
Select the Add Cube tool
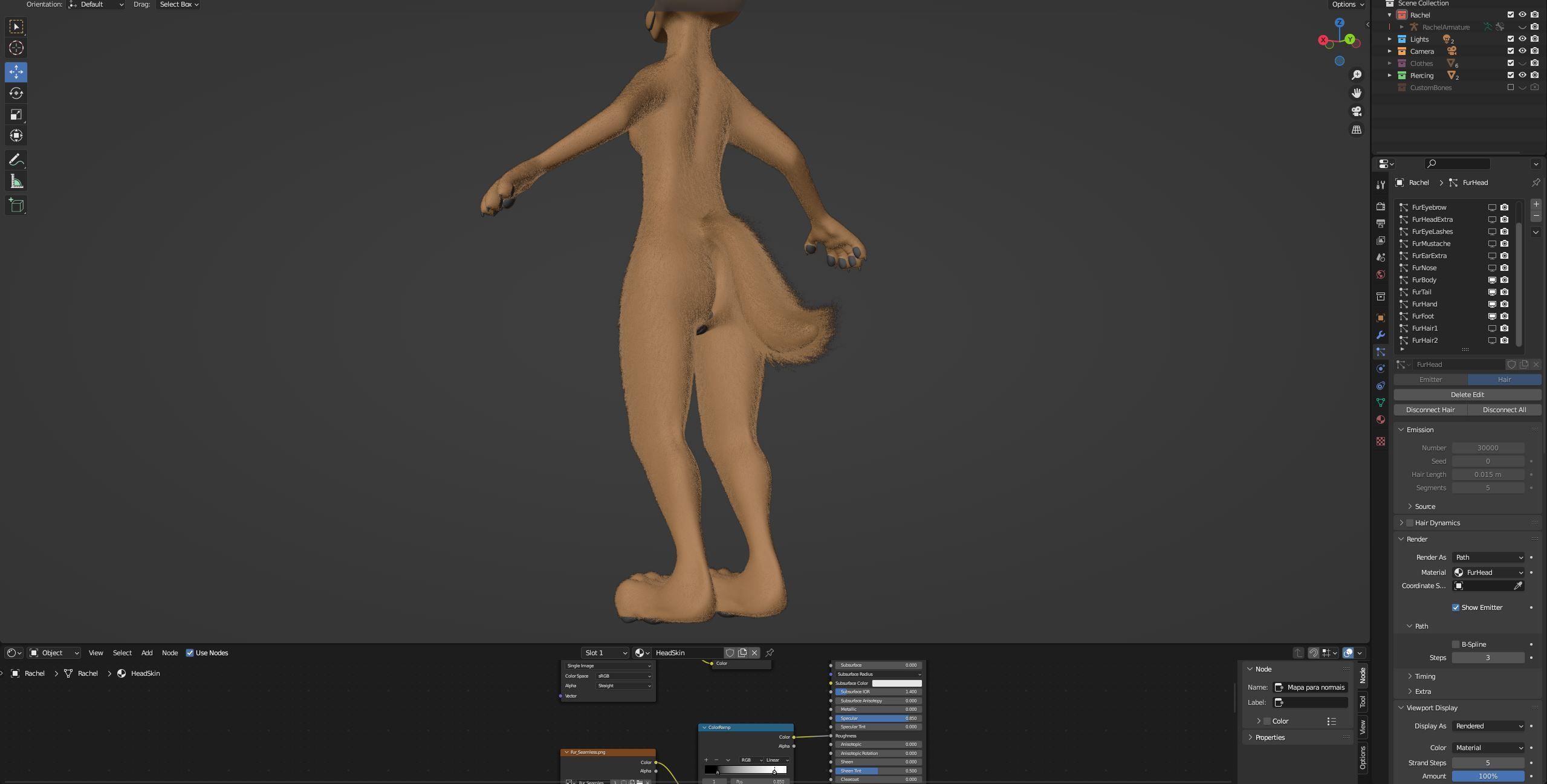[x=16, y=206]
